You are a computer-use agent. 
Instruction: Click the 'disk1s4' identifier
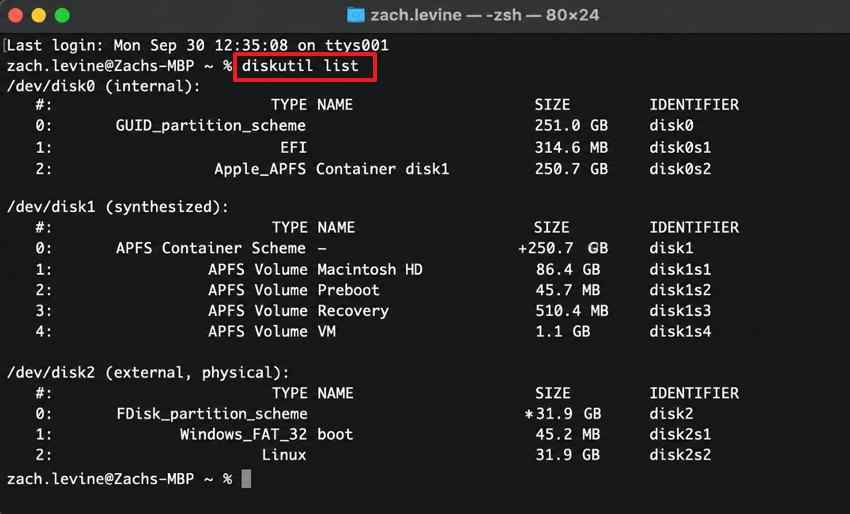pyautogui.click(x=680, y=331)
